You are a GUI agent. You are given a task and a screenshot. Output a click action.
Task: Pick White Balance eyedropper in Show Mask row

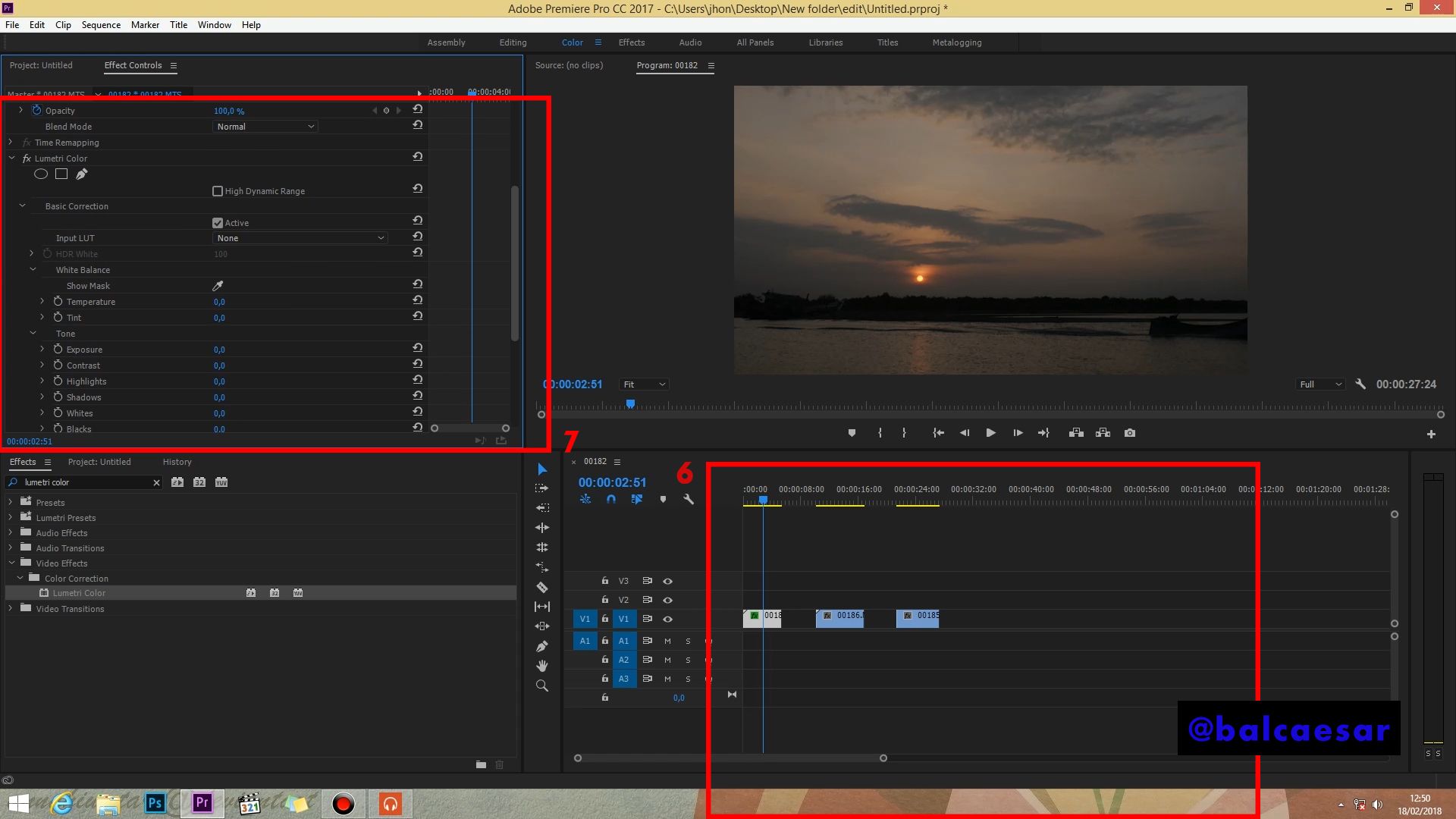(x=218, y=286)
